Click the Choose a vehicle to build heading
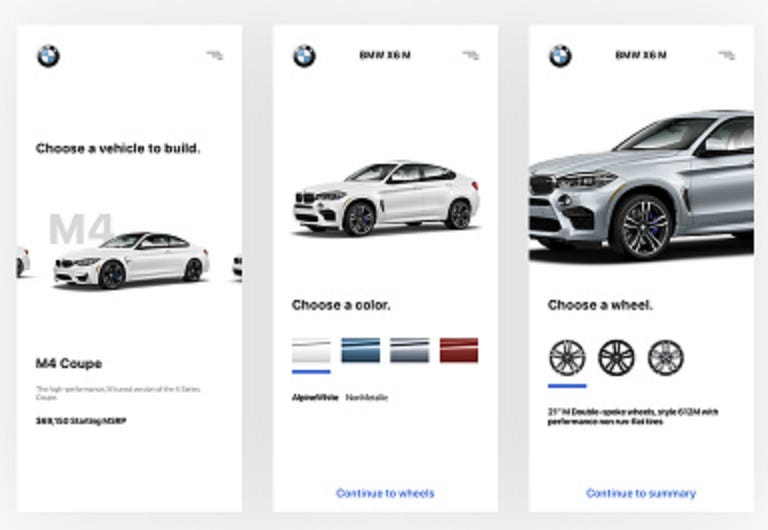 pyautogui.click(x=118, y=148)
